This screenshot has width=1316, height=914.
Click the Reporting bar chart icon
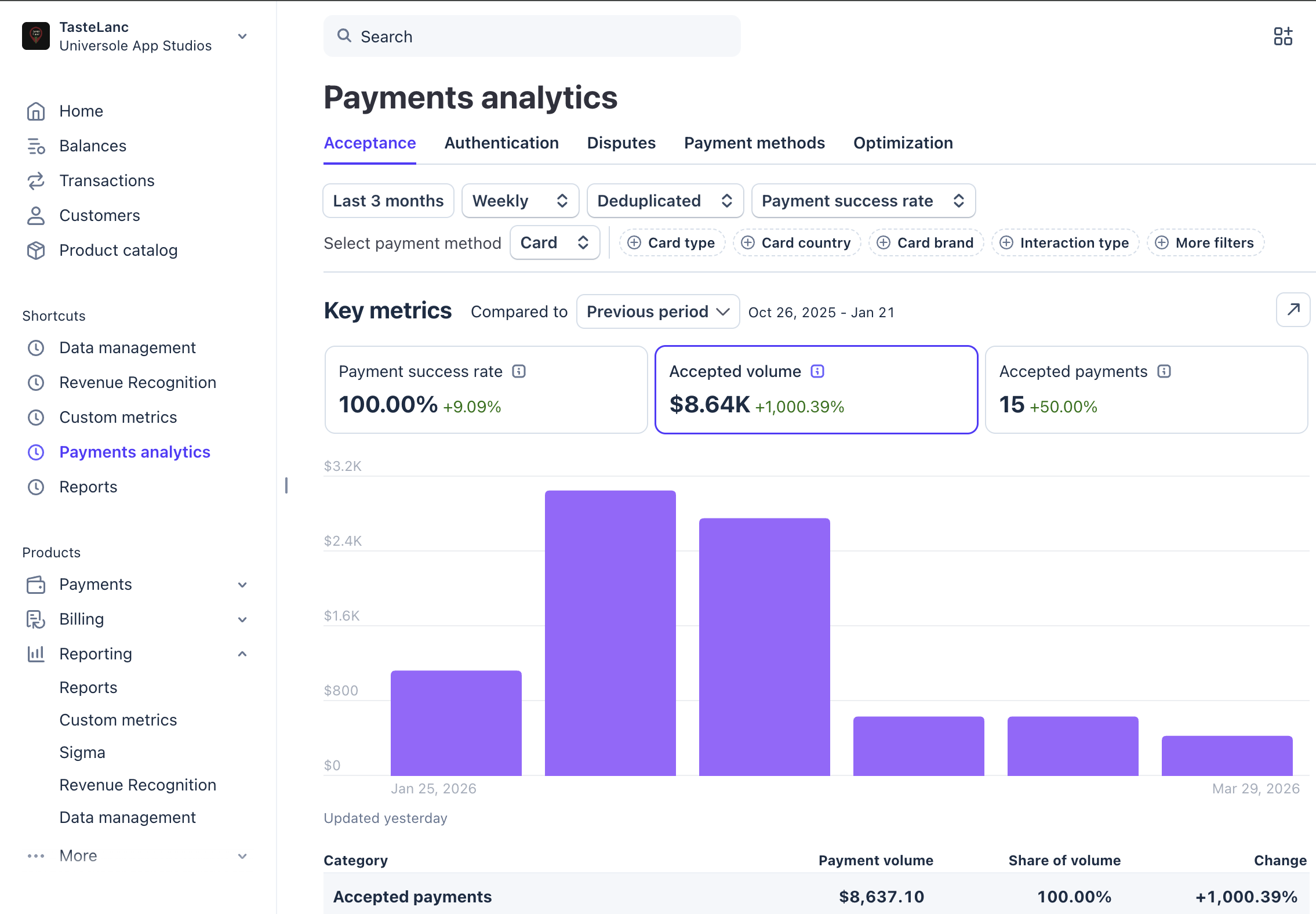click(x=36, y=654)
